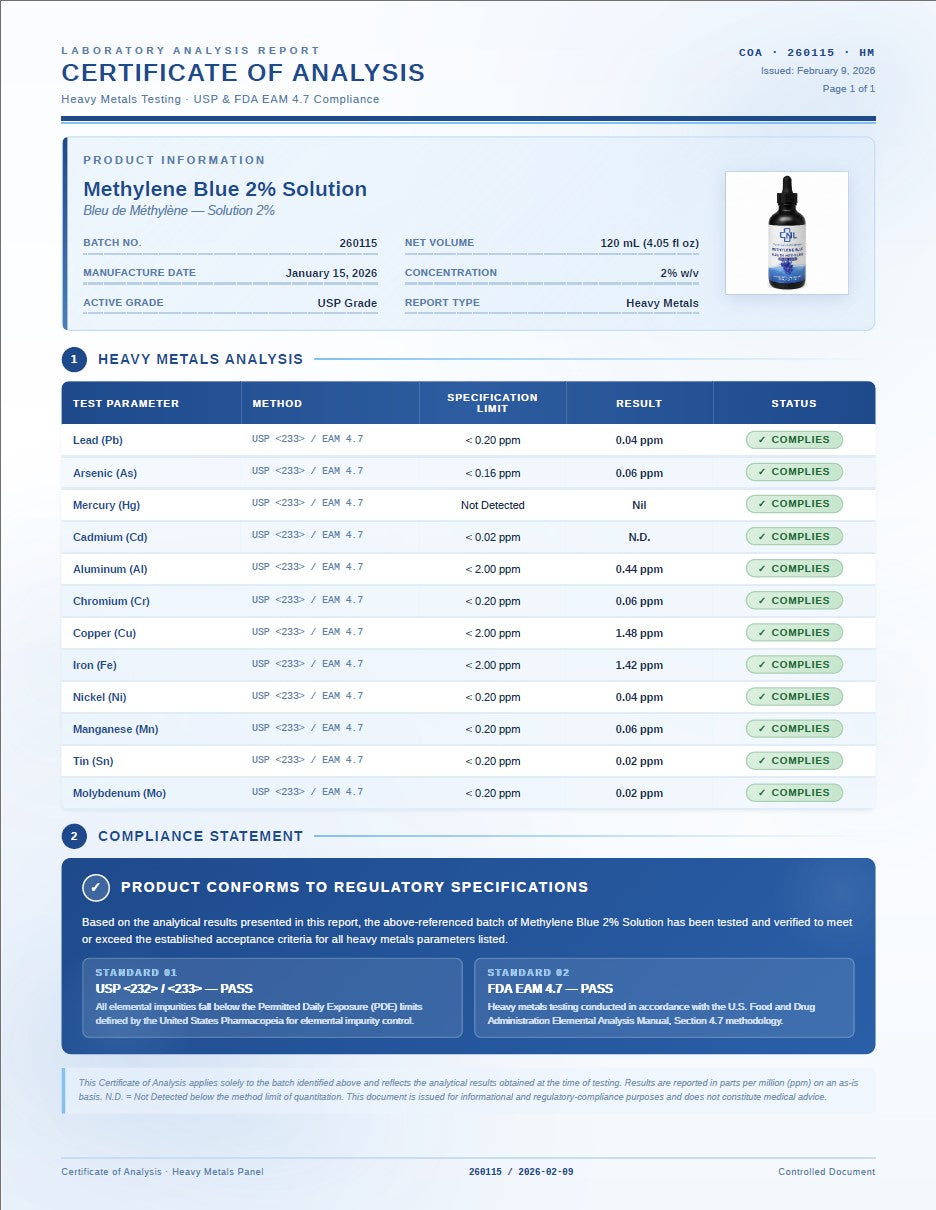The image size is (936, 1210).
Task: Click the SPECIFICATION LIMIT column header
Action: pos(492,403)
